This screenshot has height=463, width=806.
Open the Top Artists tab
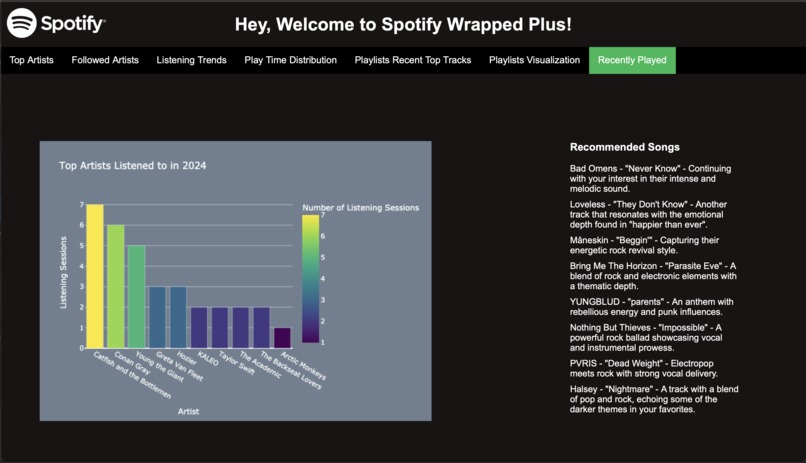click(x=31, y=60)
